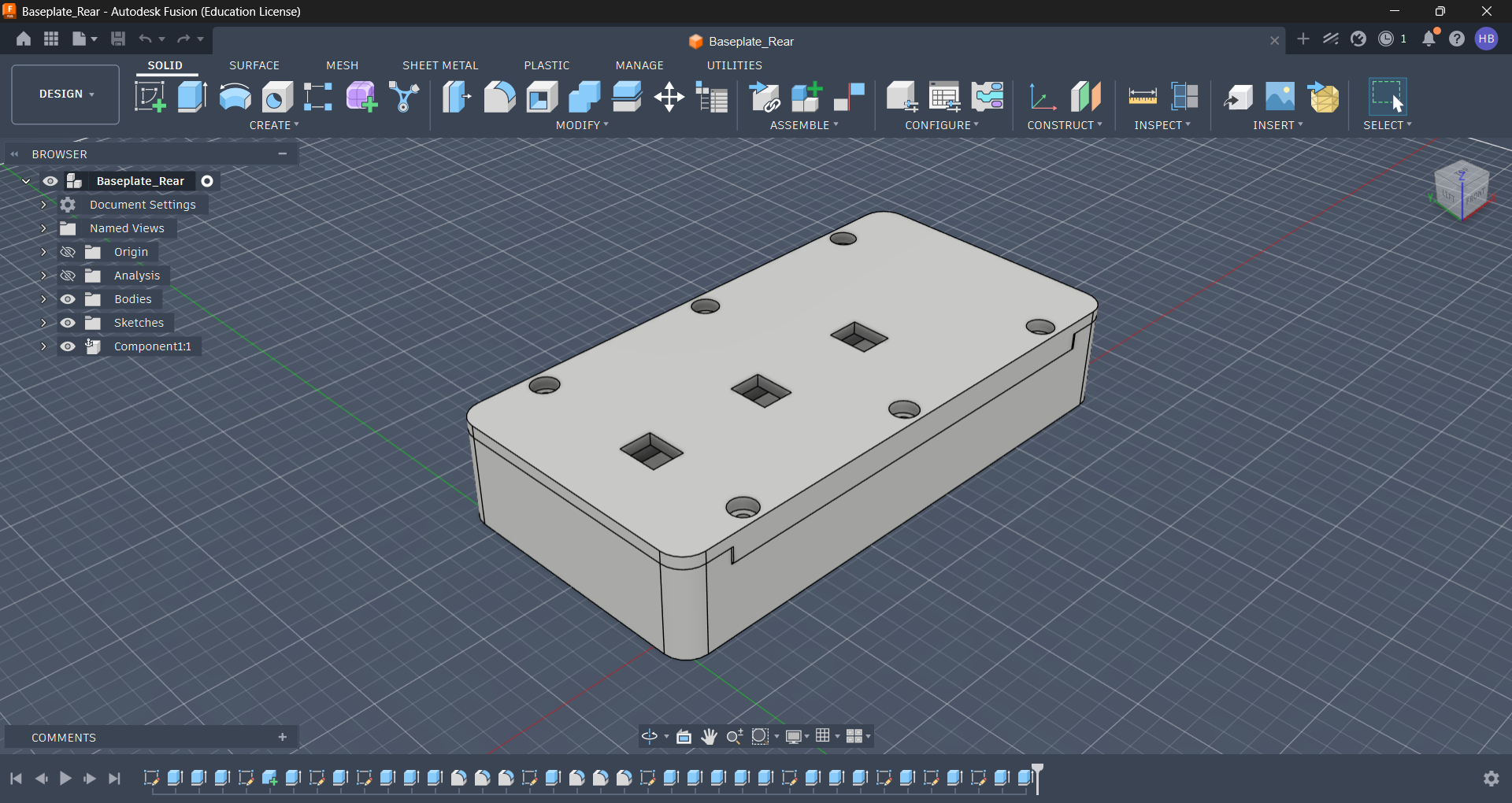Select the Insert Derive tool
1512x803 pixels.
1238,97
